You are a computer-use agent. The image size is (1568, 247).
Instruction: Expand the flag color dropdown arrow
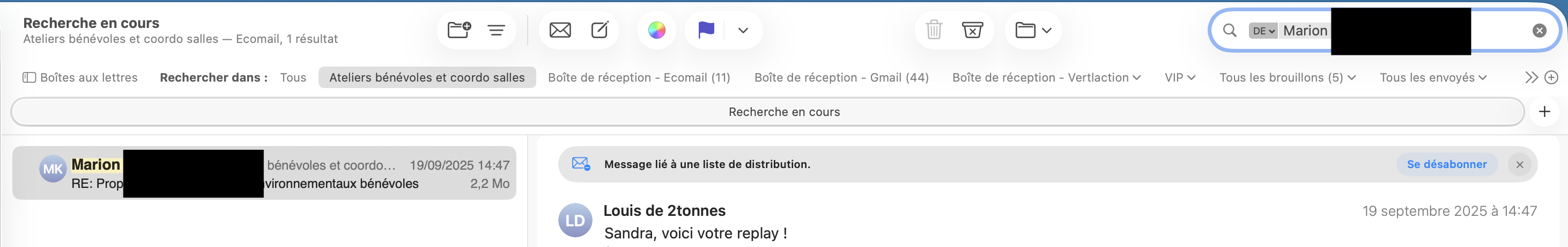[x=743, y=30]
